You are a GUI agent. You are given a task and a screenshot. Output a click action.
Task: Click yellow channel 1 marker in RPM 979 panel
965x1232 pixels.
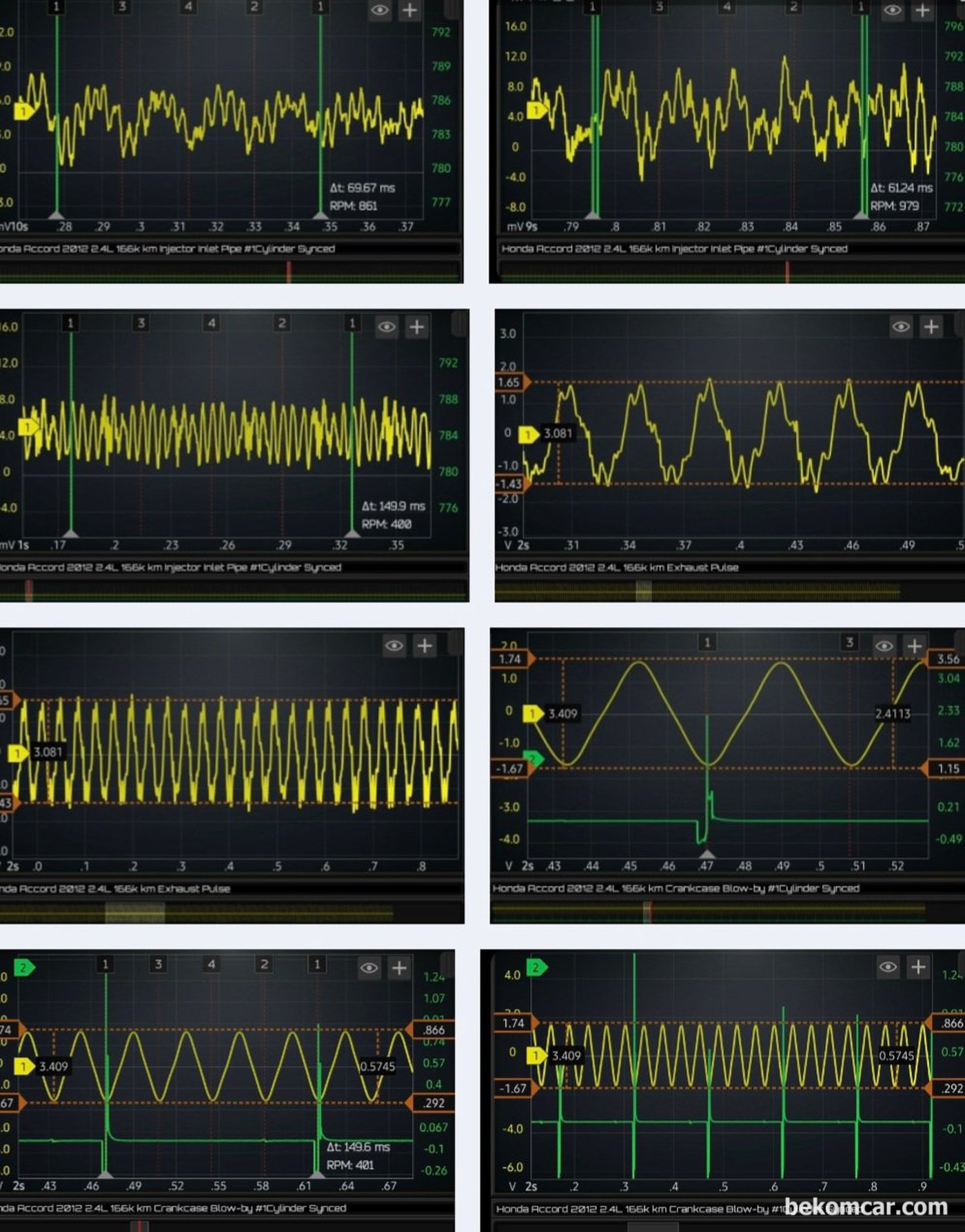pos(536,110)
